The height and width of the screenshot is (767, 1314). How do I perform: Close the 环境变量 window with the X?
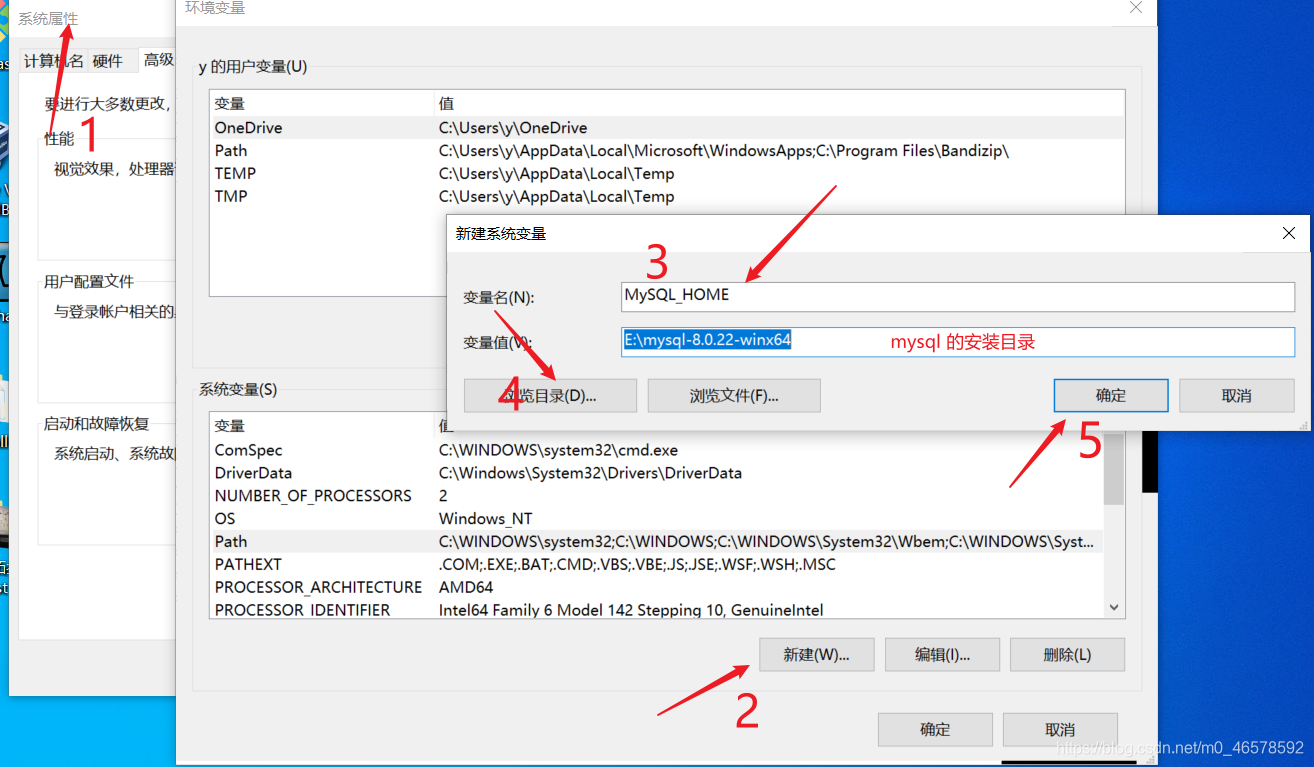[1136, 8]
